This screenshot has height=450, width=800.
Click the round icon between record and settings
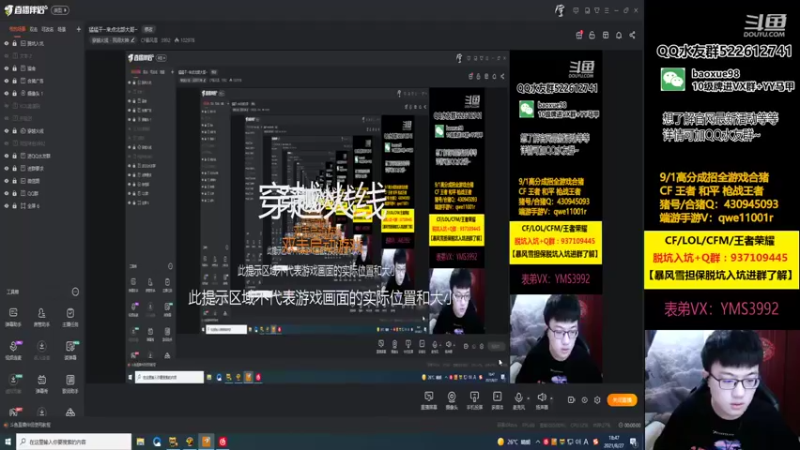(x=585, y=400)
